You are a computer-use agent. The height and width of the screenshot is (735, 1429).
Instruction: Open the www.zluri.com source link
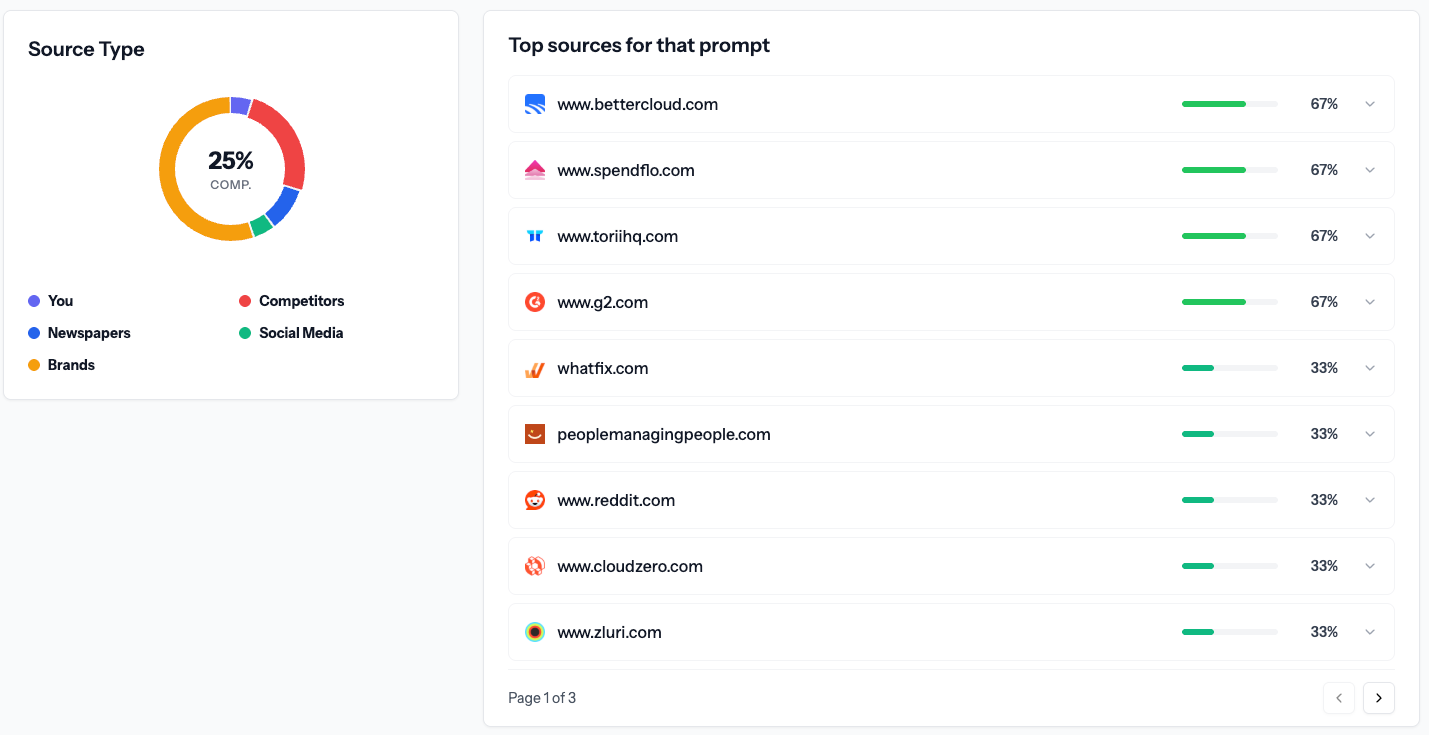pos(609,632)
